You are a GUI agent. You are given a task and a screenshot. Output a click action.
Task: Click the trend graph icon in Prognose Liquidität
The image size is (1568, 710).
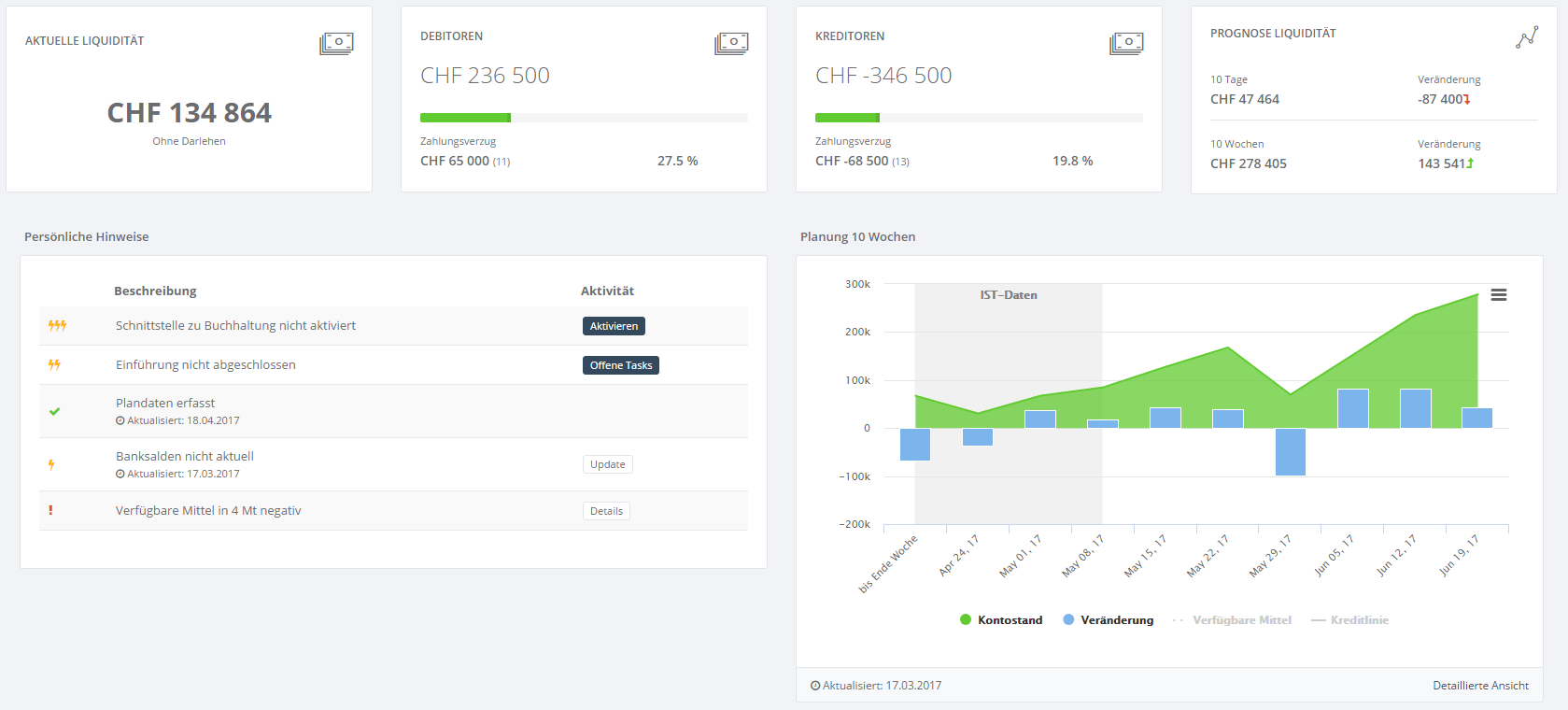[1526, 37]
